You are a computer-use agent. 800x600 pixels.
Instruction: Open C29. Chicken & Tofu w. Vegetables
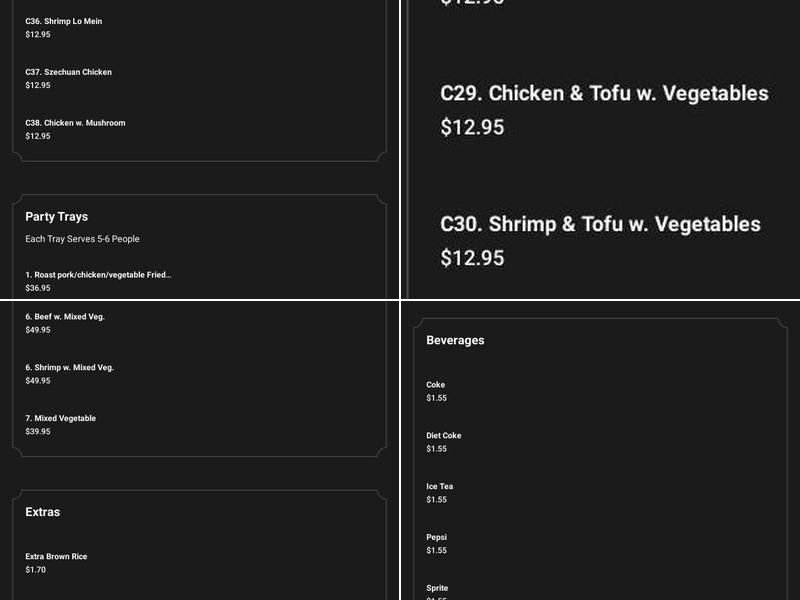point(604,93)
